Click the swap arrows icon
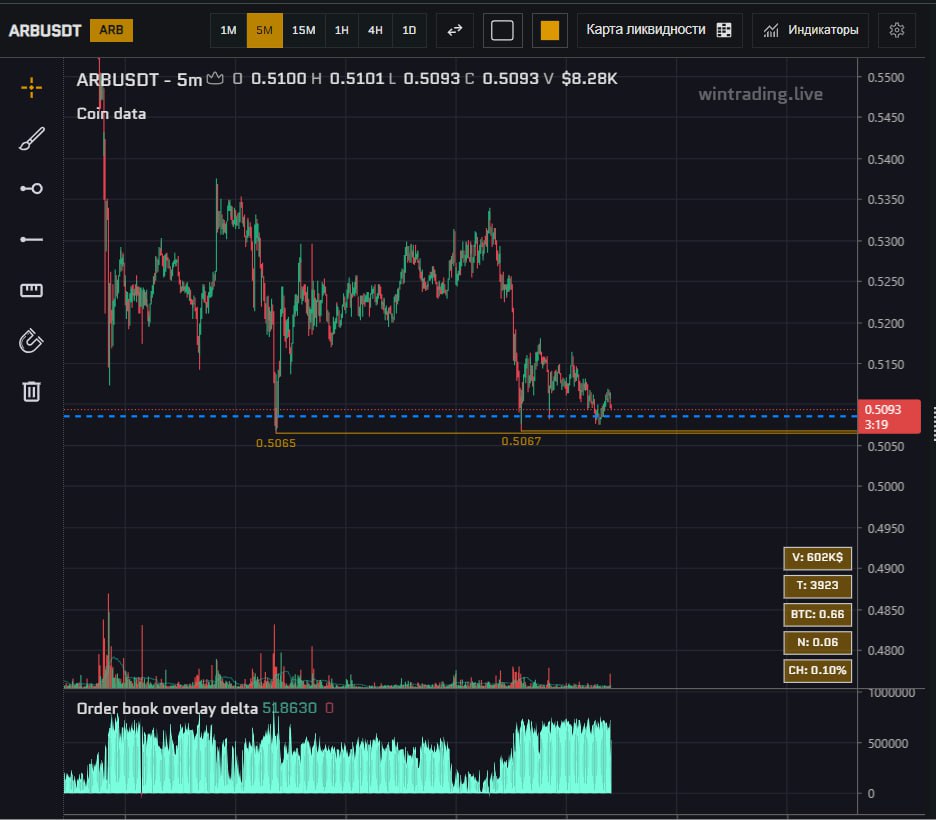This screenshot has height=820, width=936. pyautogui.click(x=455, y=30)
